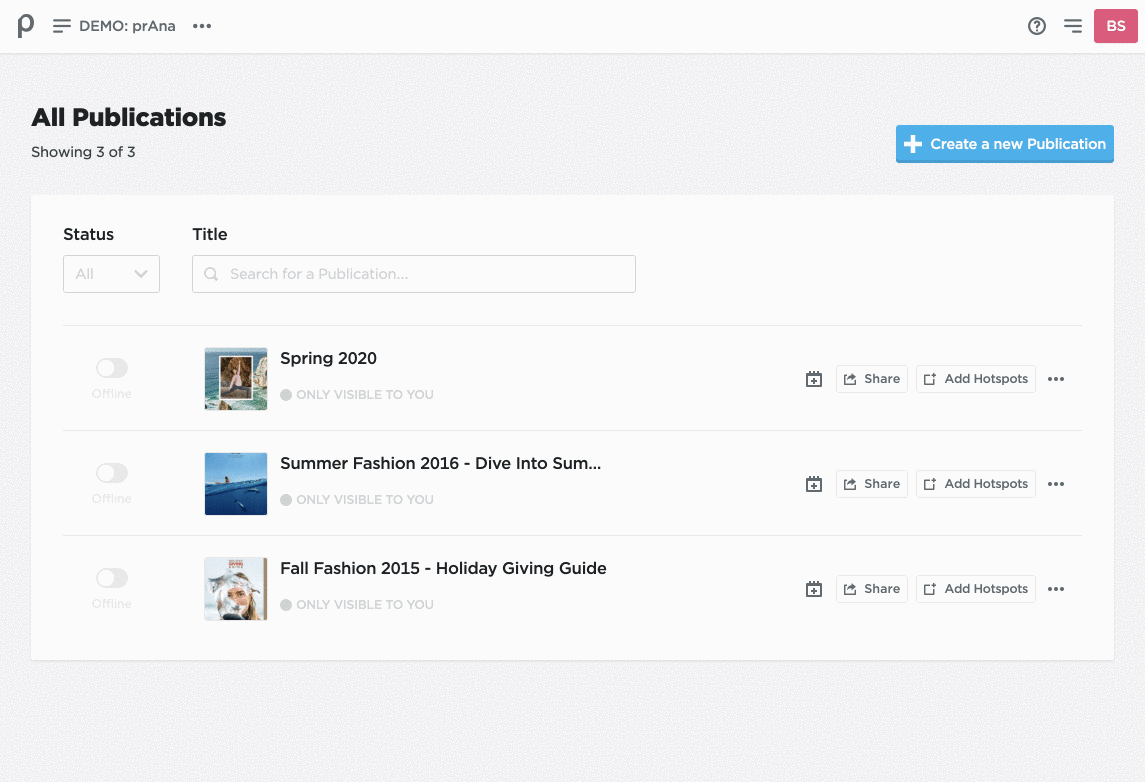Screen dimensions: 1145x782
Task: Click the Publitas logo icon
Action: tap(26, 26)
